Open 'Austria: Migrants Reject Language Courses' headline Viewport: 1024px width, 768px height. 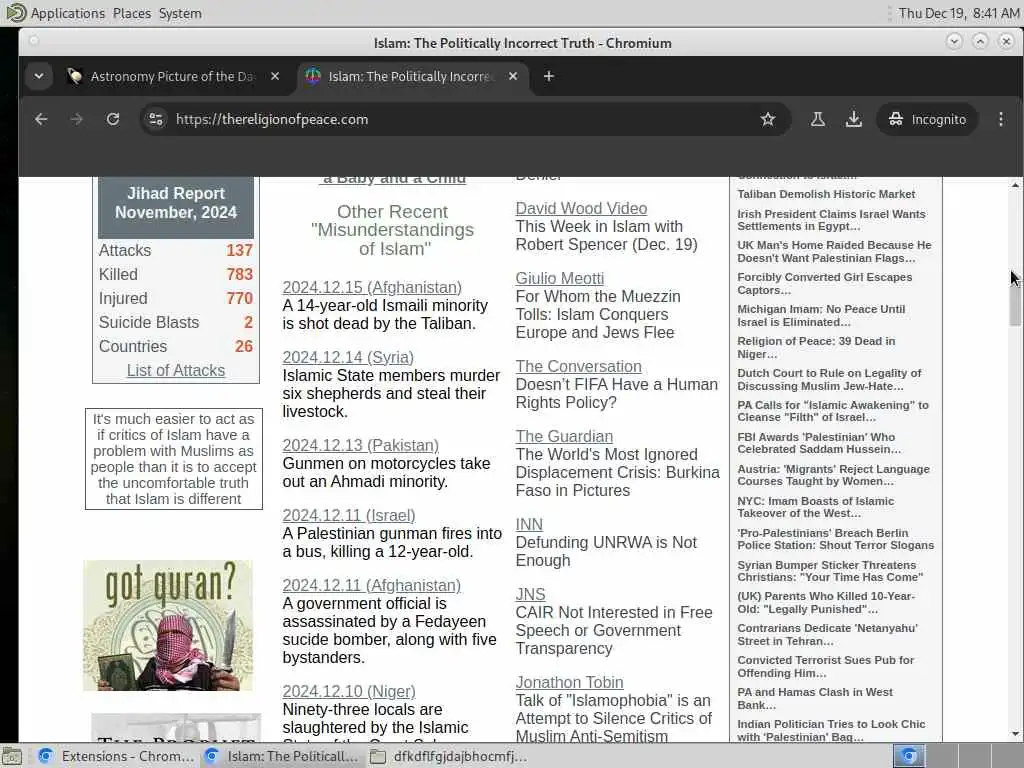[x=833, y=475]
